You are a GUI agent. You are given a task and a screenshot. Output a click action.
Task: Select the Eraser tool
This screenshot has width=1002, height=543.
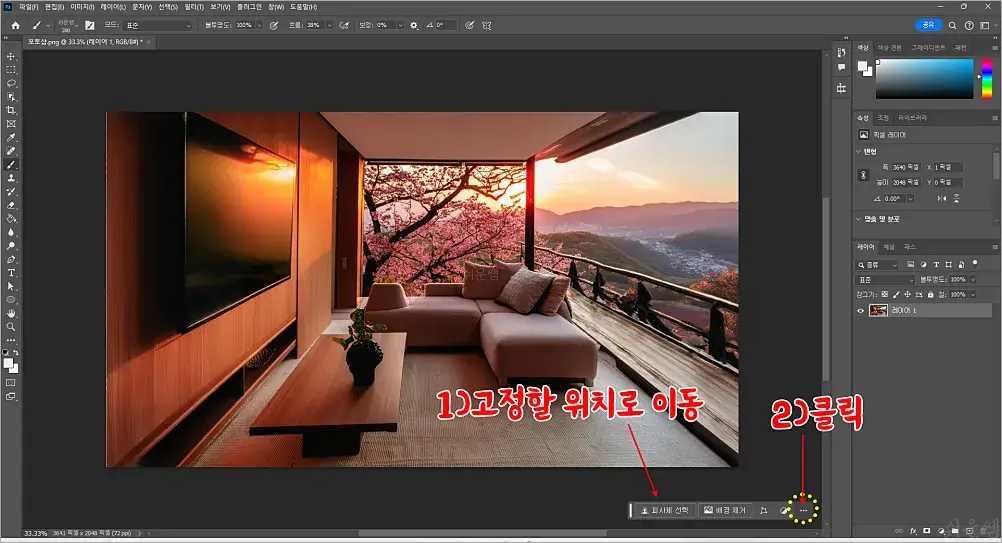point(11,205)
